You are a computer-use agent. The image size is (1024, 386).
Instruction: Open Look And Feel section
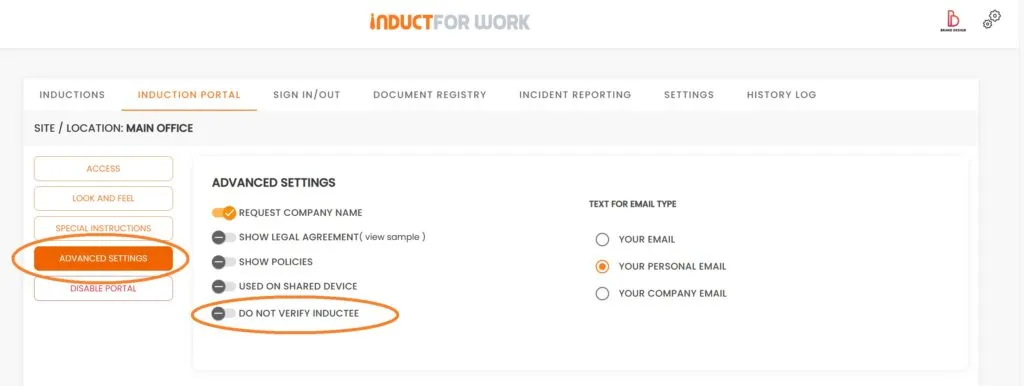[103, 199]
